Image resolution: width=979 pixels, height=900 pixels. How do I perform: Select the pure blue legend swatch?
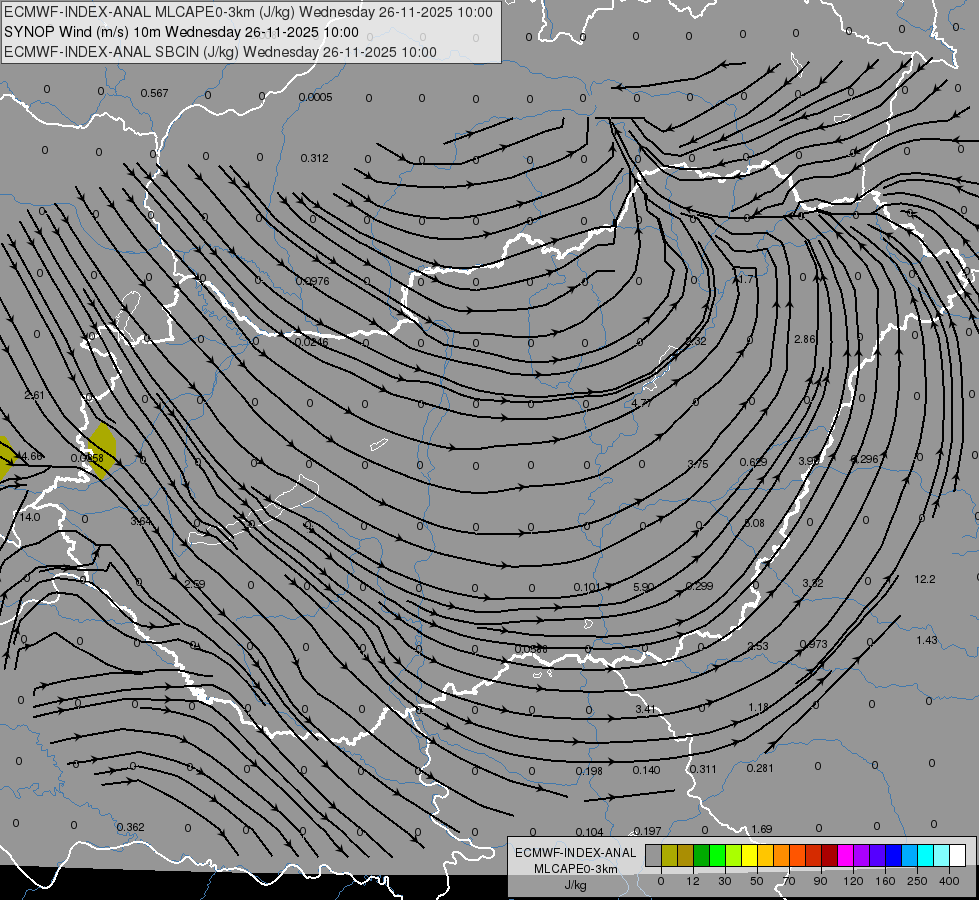pyautogui.click(x=893, y=855)
